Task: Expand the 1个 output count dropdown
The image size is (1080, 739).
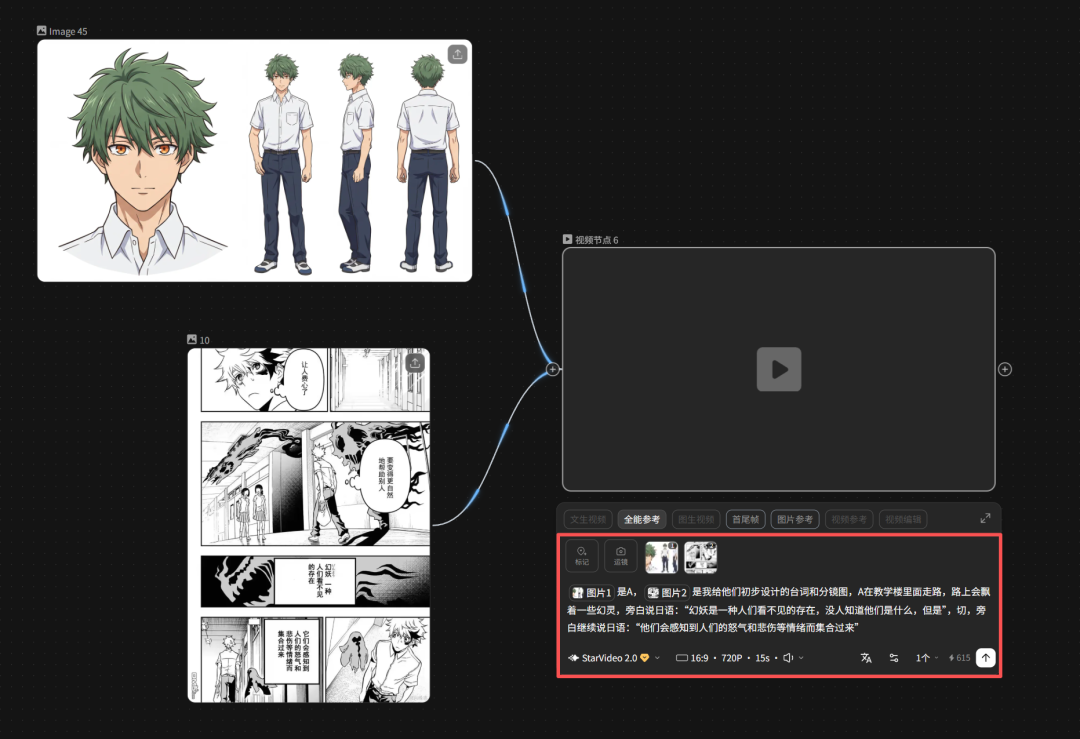Action: 927,658
